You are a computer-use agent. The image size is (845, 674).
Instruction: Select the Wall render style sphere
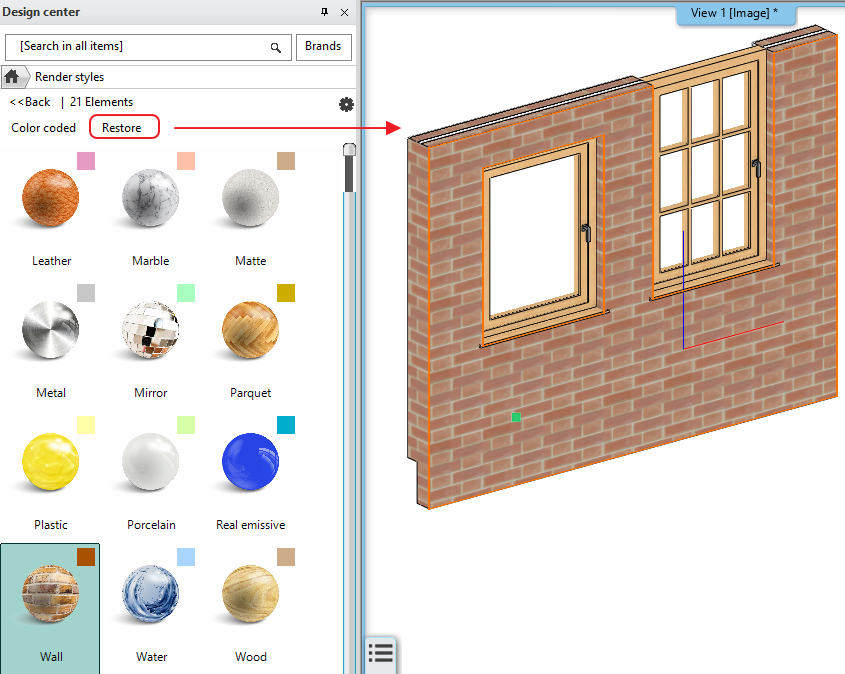click(51, 594)
